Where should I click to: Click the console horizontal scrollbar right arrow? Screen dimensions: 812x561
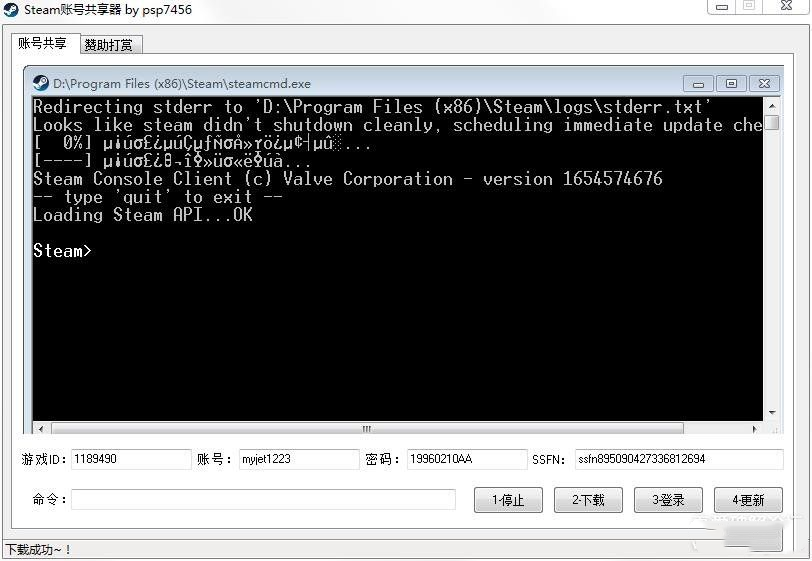point(755,429)
